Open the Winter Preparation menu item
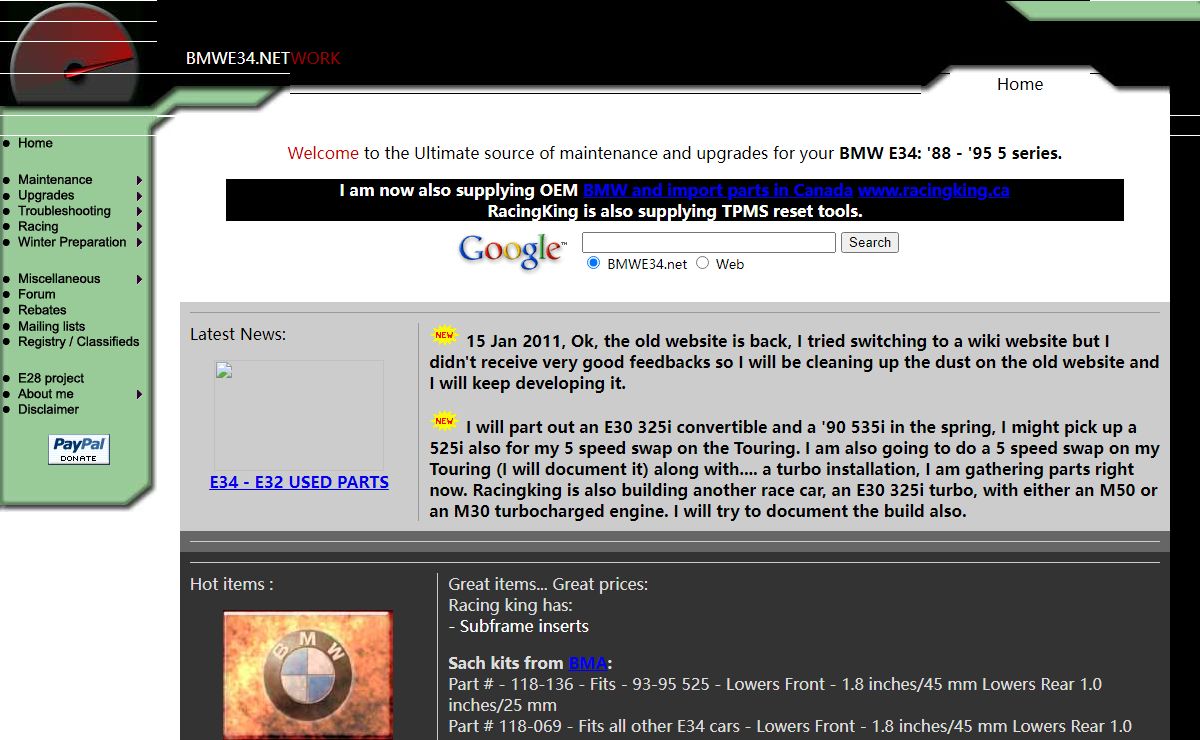Screen dimensions: 1200x740 click(x=72, y=242)
